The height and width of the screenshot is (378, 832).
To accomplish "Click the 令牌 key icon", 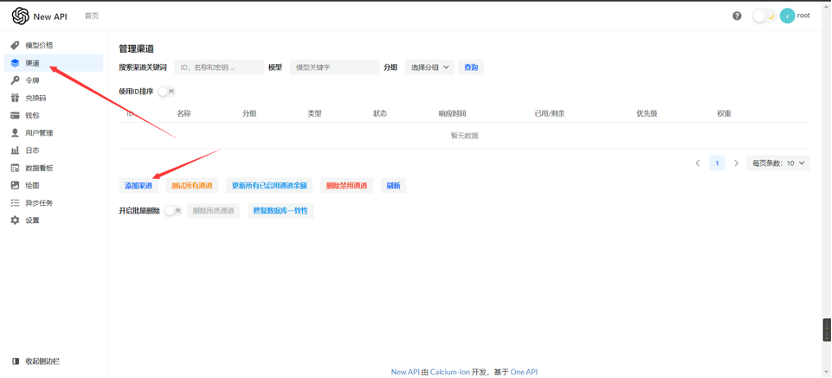I will click(x=15, y=80).
